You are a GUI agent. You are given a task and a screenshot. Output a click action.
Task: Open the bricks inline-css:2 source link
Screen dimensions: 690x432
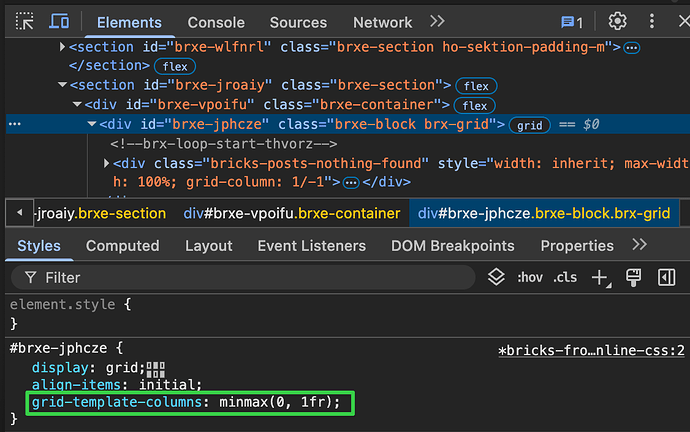click(592, 350)
